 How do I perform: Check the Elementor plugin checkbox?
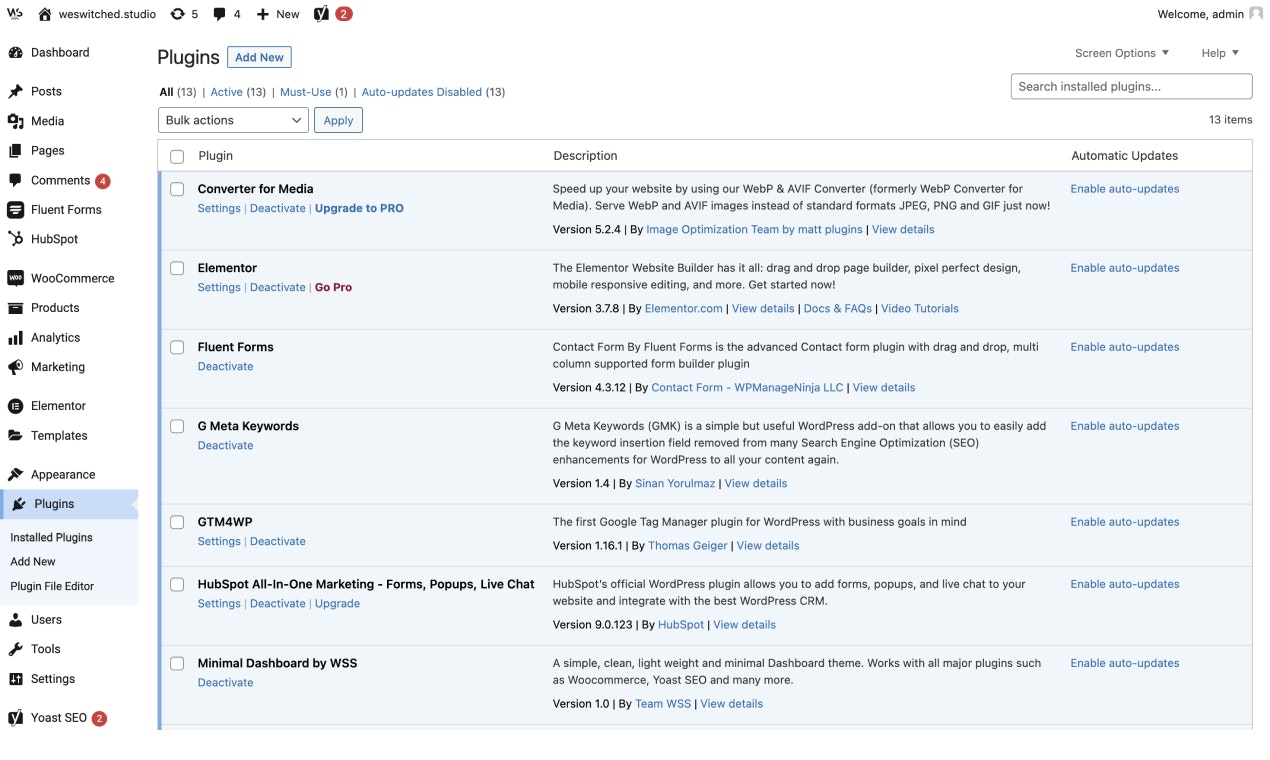pos(177,268)
